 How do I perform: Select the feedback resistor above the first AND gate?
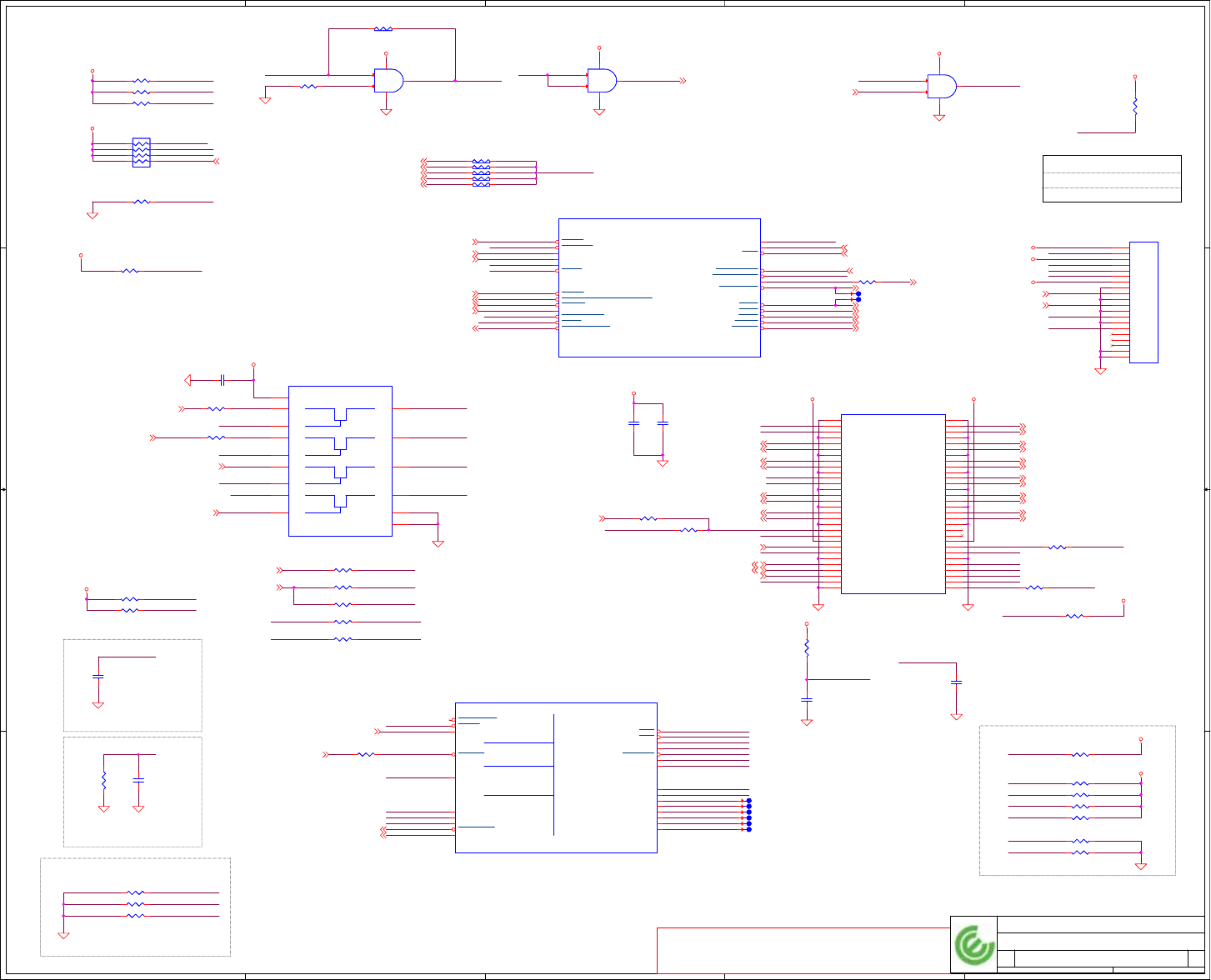(x=383, y=29)
